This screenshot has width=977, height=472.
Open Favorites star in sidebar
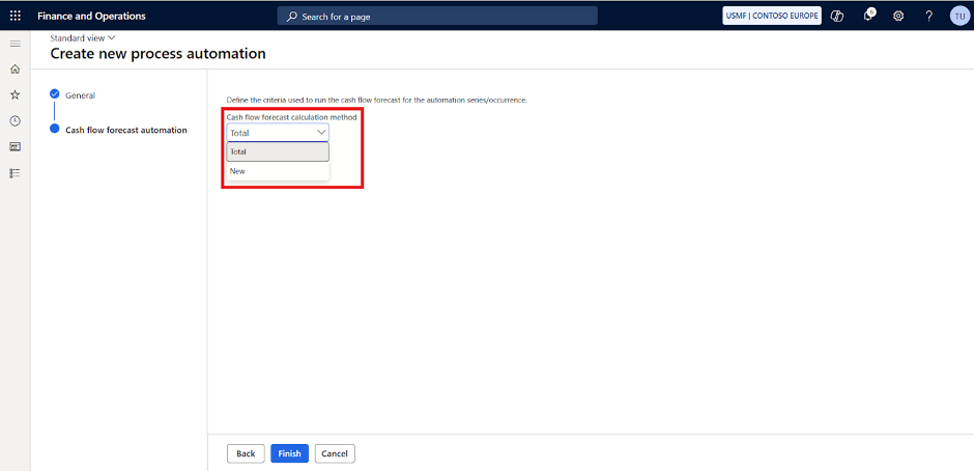(15, 95)
